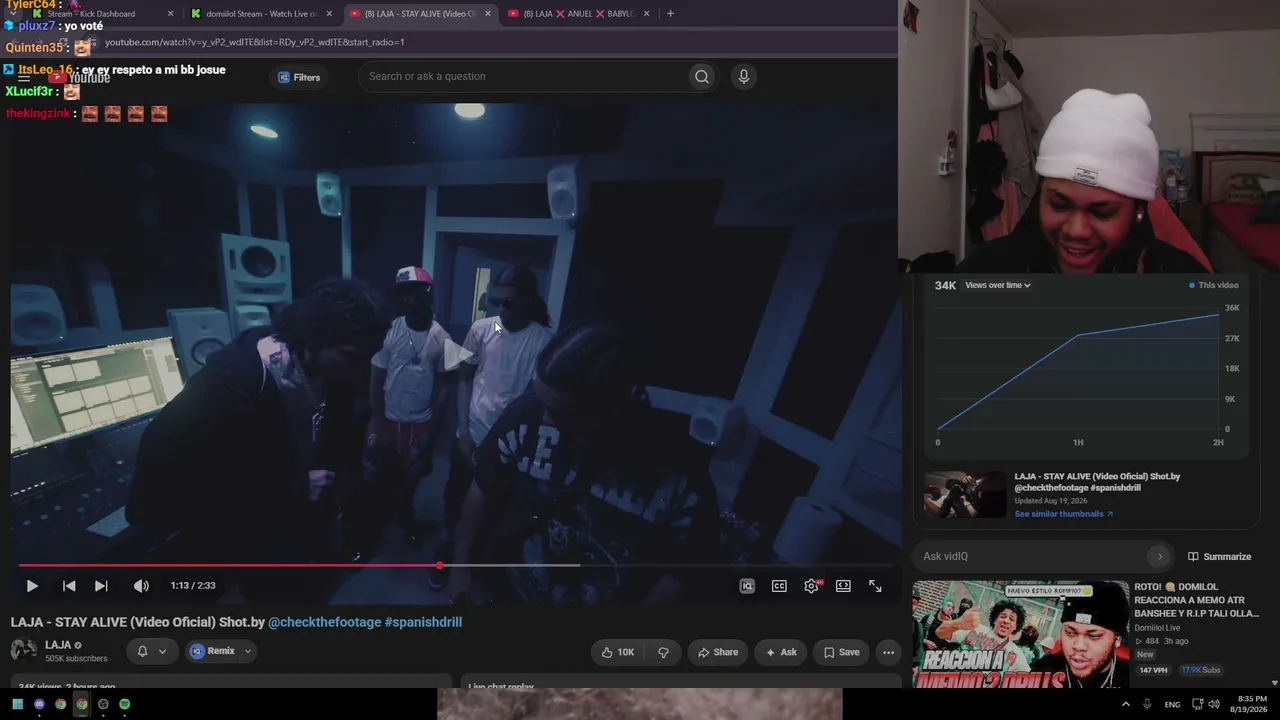Open the more actions ellipsis menu
The width and height of the screenshot is (1280, 720).
888,652
